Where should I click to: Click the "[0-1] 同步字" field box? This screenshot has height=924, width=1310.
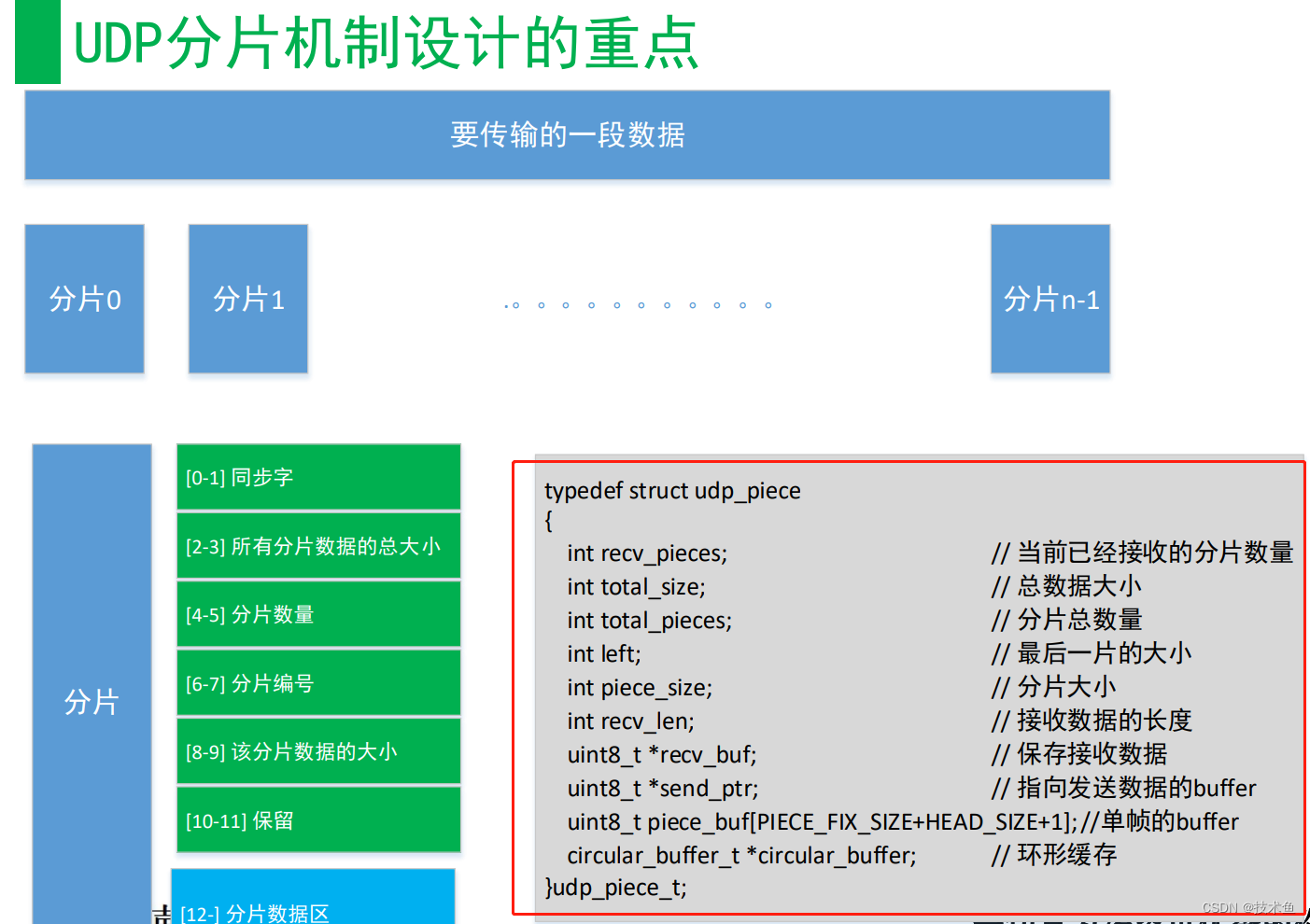pos(318,477)
